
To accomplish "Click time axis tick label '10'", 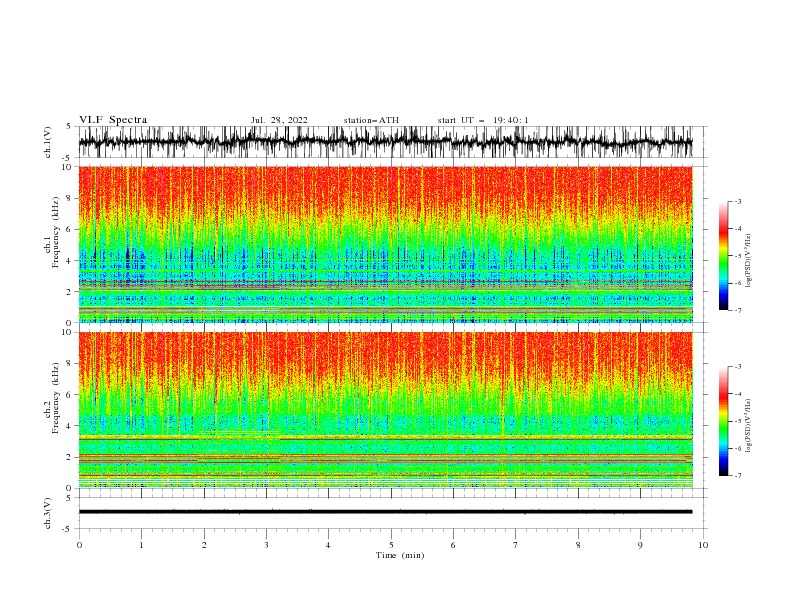I will pos(703,545).
